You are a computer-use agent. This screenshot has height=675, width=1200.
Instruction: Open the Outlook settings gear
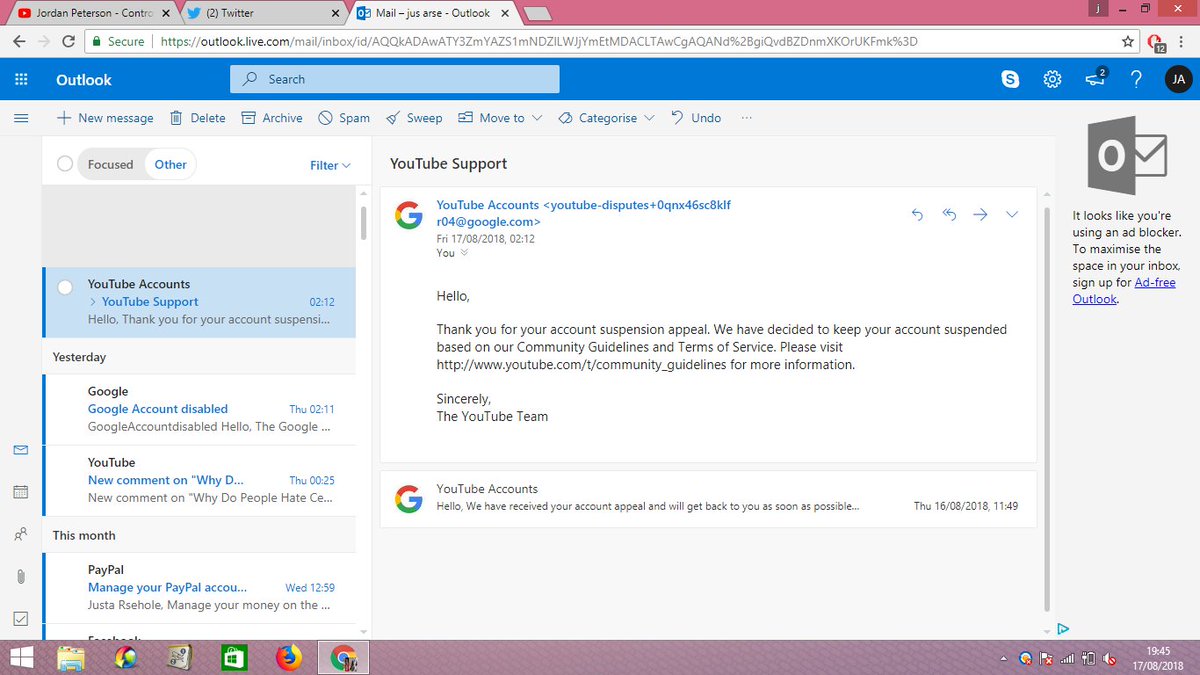pos(1052,80)
